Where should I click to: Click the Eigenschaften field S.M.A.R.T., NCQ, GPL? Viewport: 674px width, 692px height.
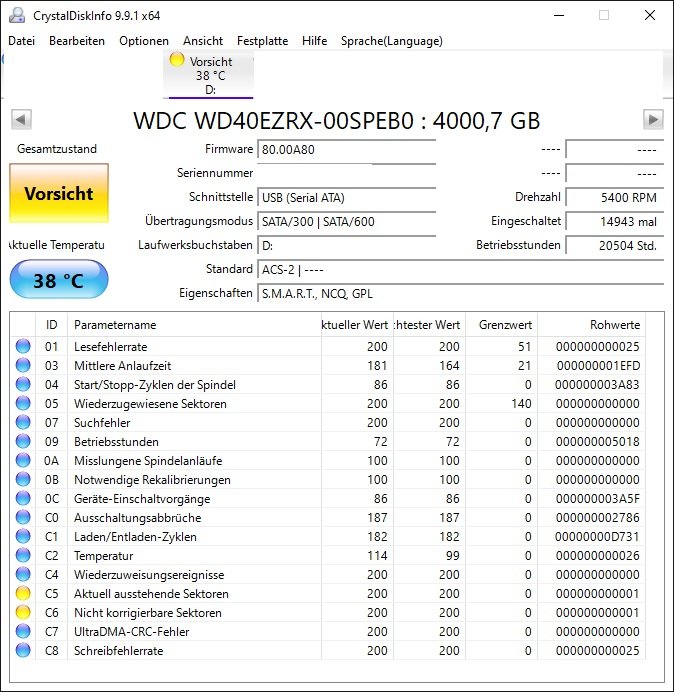click(x=460, y=293)
